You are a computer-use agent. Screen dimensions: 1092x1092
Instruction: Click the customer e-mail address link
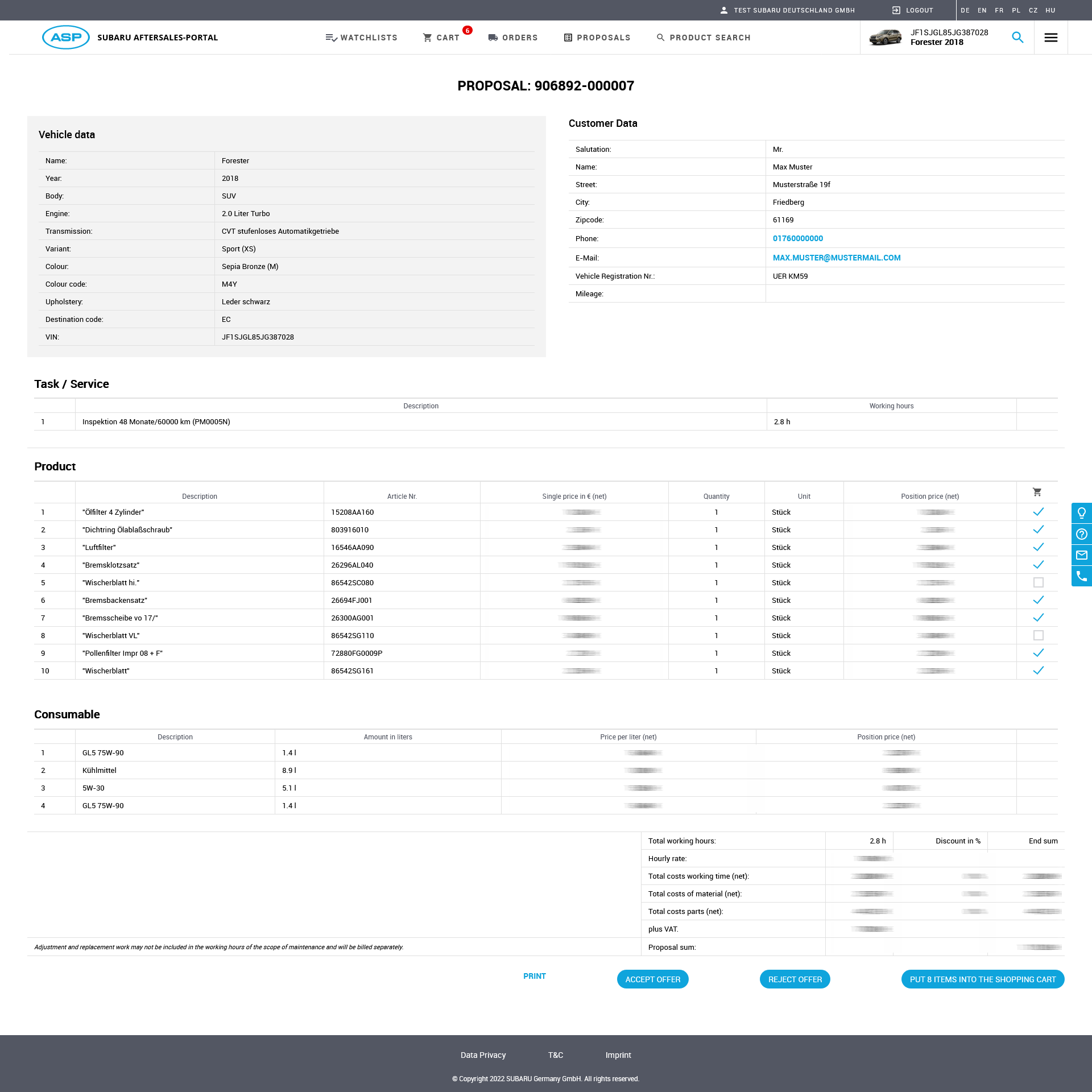836,258
